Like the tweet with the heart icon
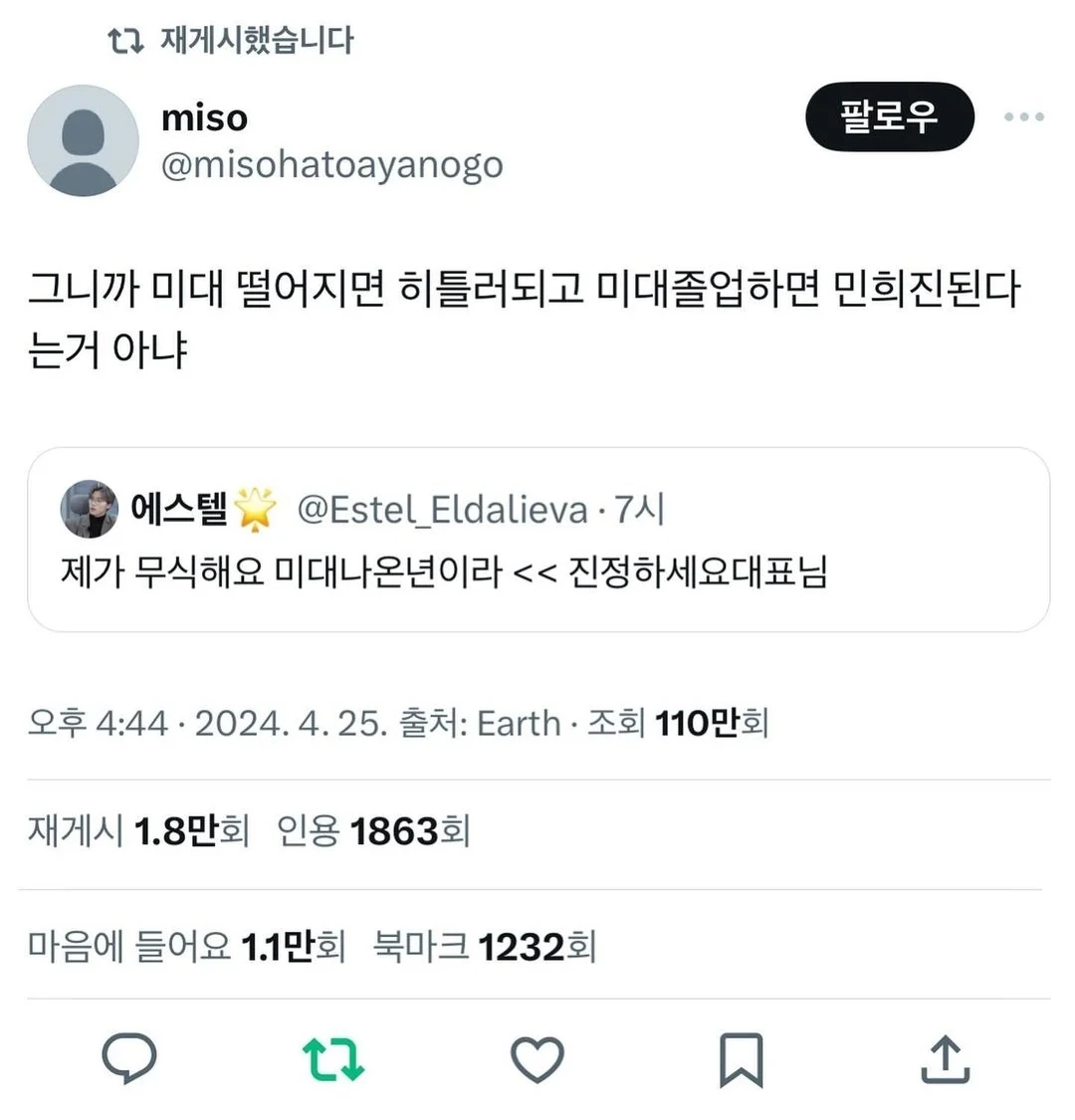The image size is (1075, 1120). click(537, 1058)
